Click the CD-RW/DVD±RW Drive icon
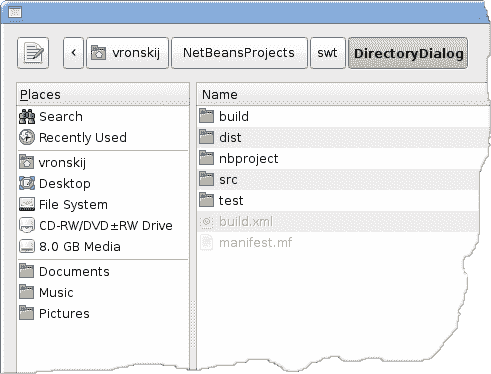Viewport: 491px width, 374px height. 27,225
